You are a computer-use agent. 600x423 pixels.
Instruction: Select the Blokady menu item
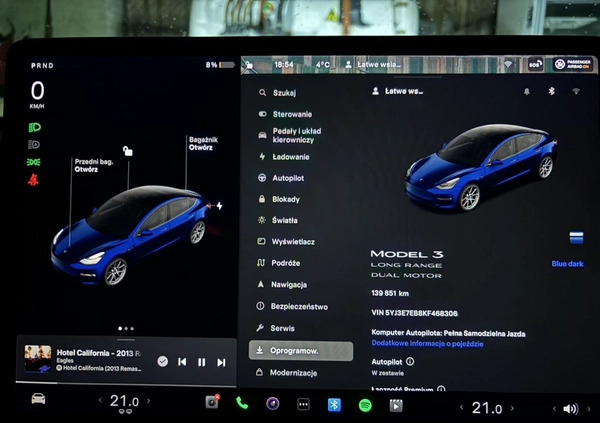pyautogui.click(x=279, y=199)
